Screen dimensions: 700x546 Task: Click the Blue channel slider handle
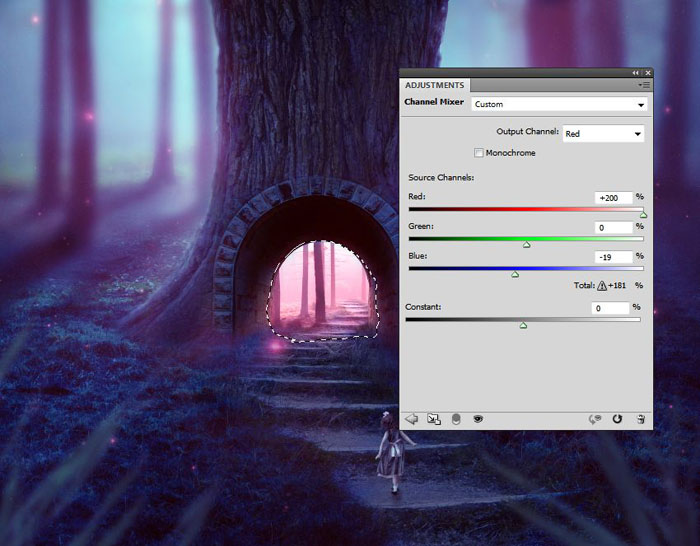(515, 274)
